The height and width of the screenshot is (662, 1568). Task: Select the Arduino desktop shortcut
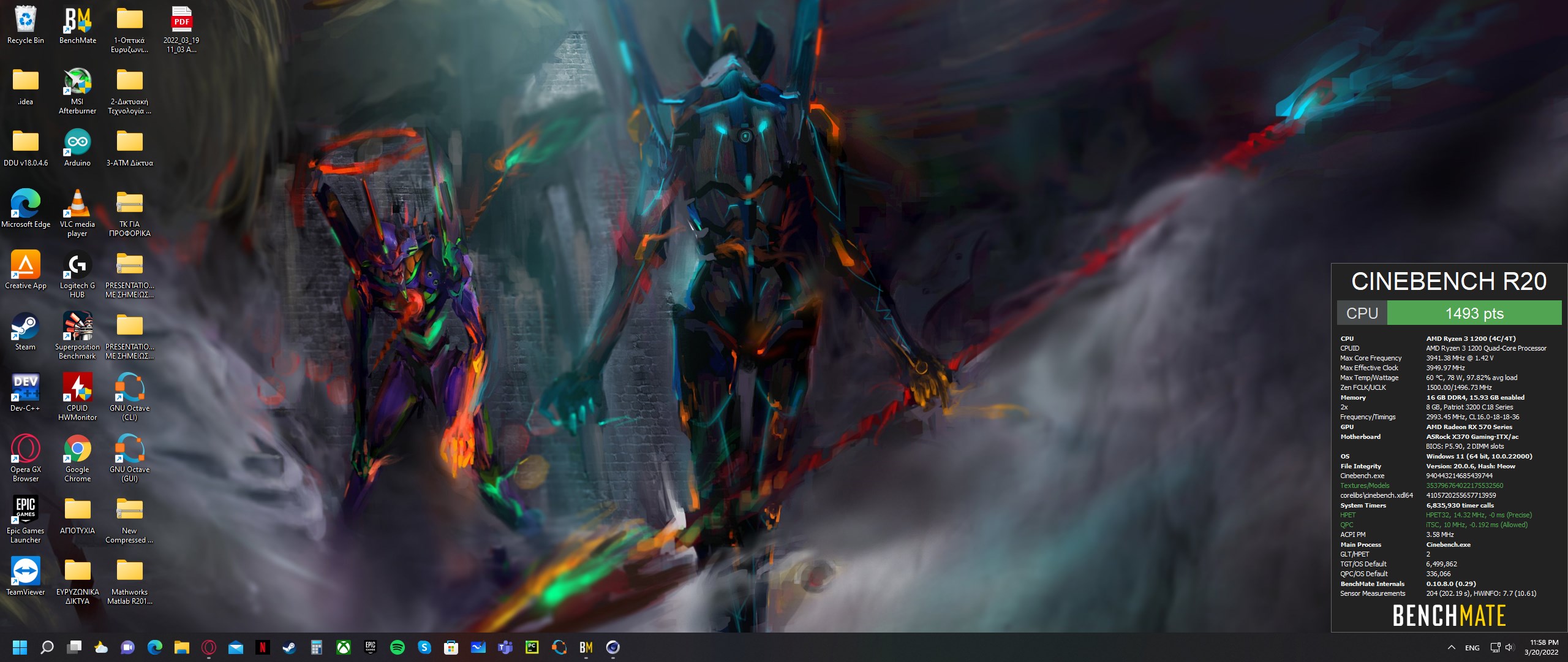[78, 147]
